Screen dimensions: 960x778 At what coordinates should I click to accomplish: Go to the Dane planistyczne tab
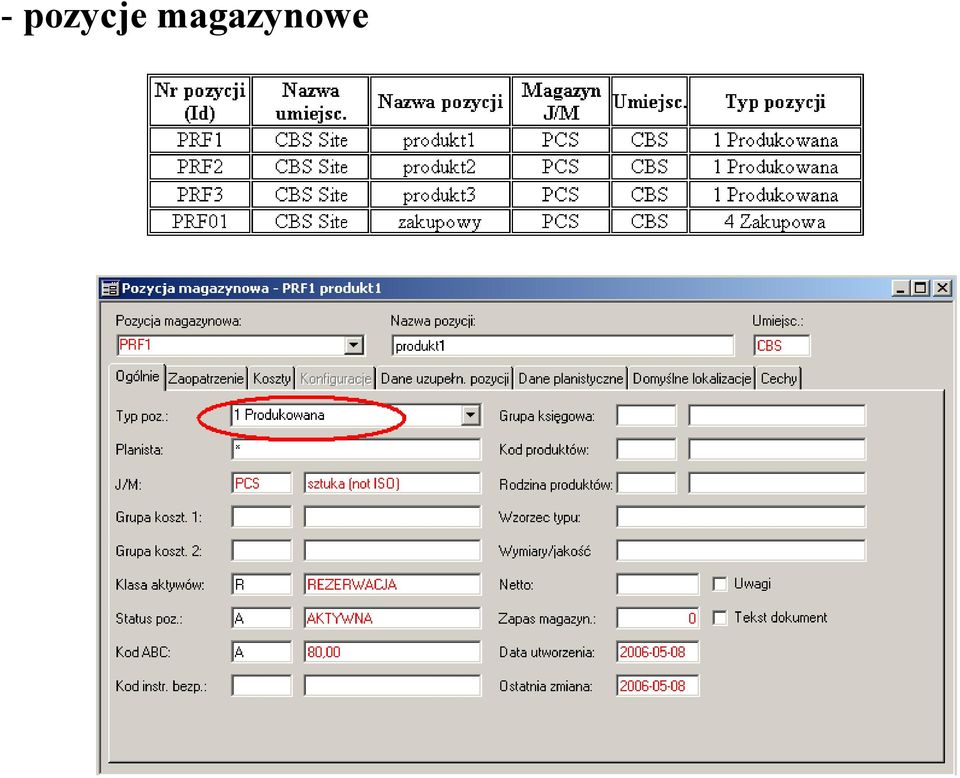tap(570, 379)
